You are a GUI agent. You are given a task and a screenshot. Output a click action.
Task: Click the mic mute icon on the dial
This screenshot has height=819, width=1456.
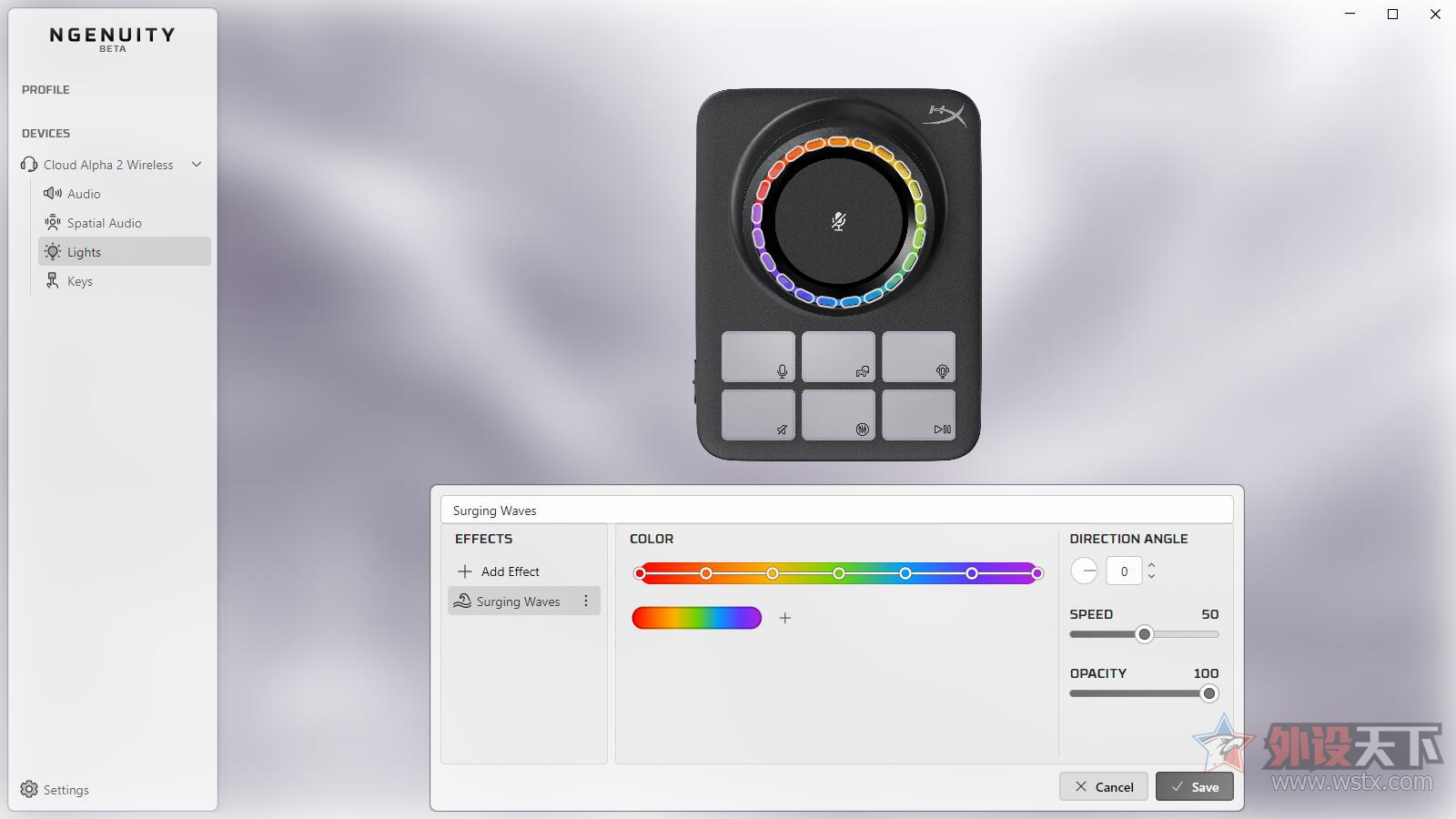click(839, 221)
